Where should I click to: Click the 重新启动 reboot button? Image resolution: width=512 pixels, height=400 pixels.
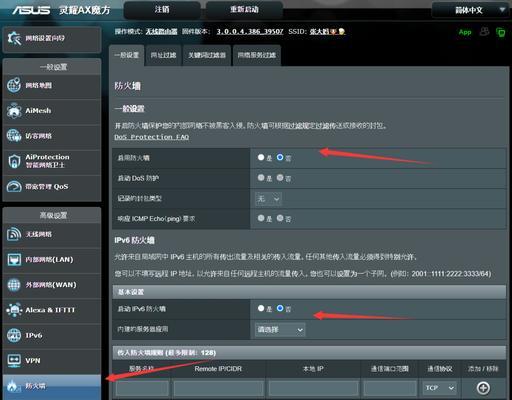pos(244,10)
